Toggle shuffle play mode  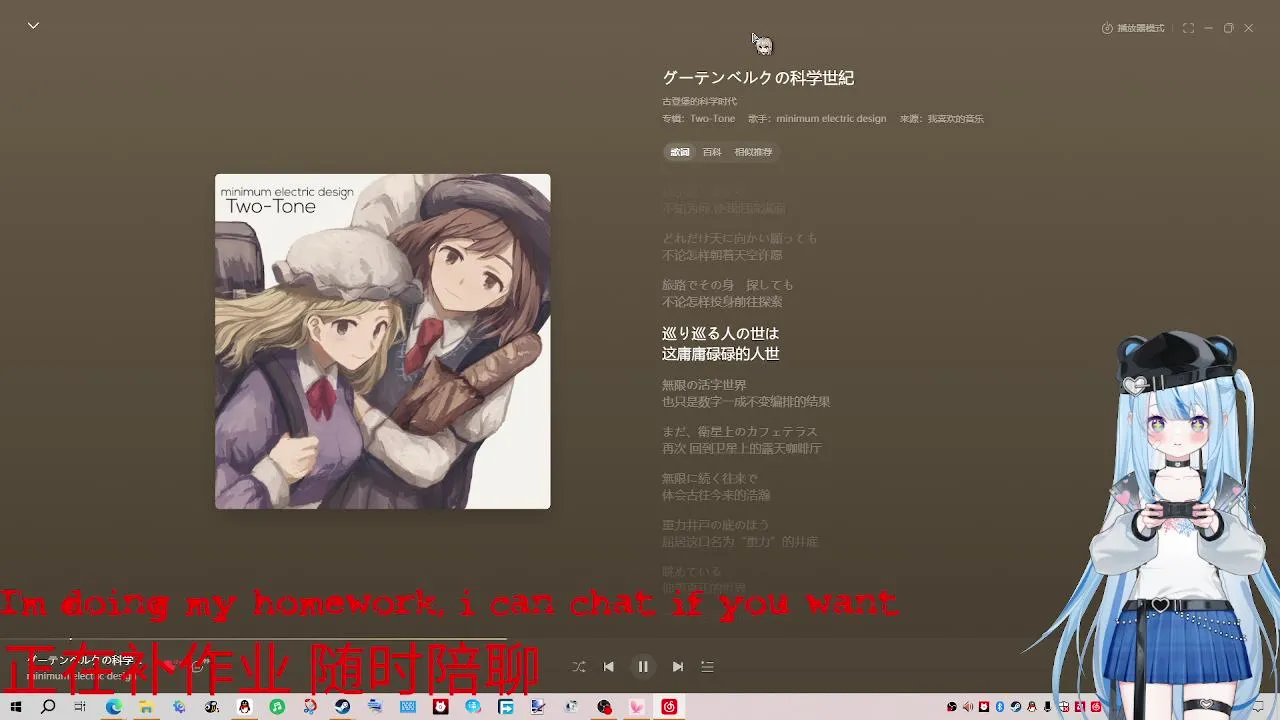click(578, 667)
